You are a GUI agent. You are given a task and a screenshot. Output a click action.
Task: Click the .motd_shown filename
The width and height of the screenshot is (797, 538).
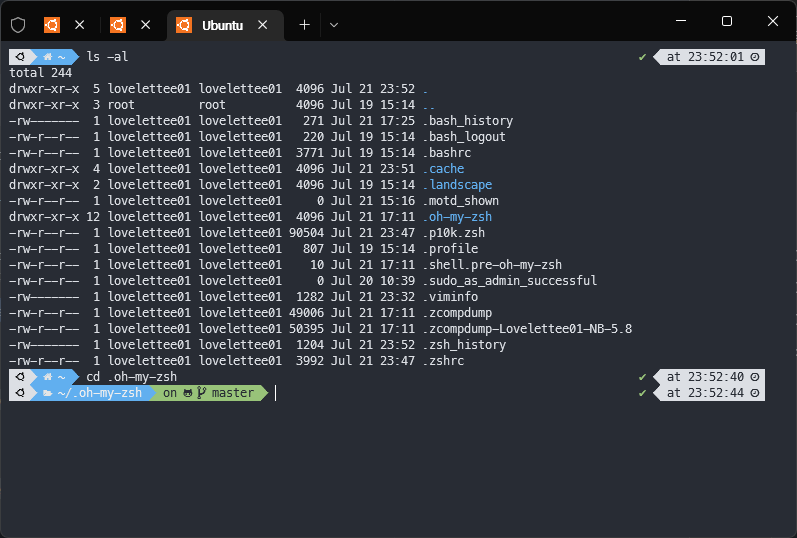(x=461, y=201)
